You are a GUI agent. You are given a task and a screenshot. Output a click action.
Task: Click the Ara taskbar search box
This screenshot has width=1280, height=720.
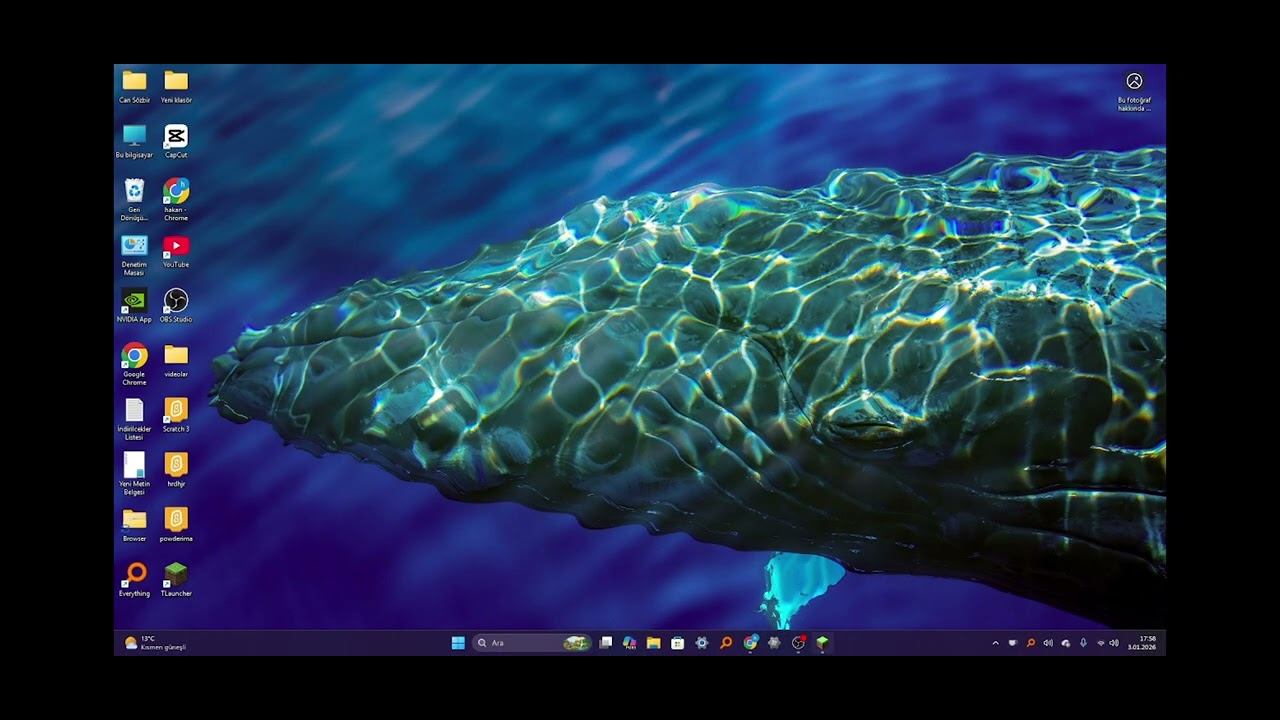[533, 643]
